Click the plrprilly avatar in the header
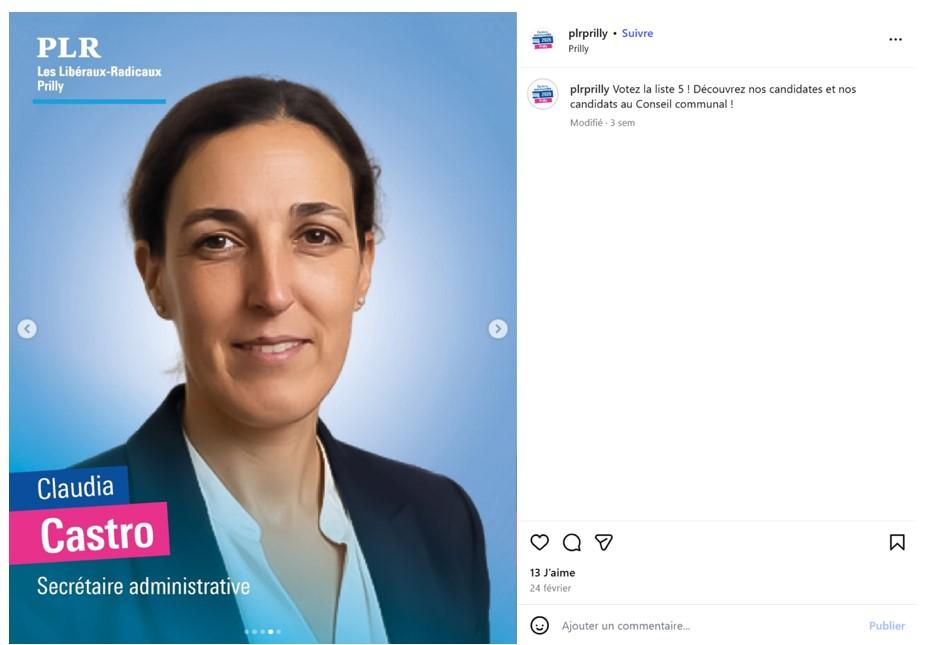This screenshot has height=645, width=934. click(542, 39)
